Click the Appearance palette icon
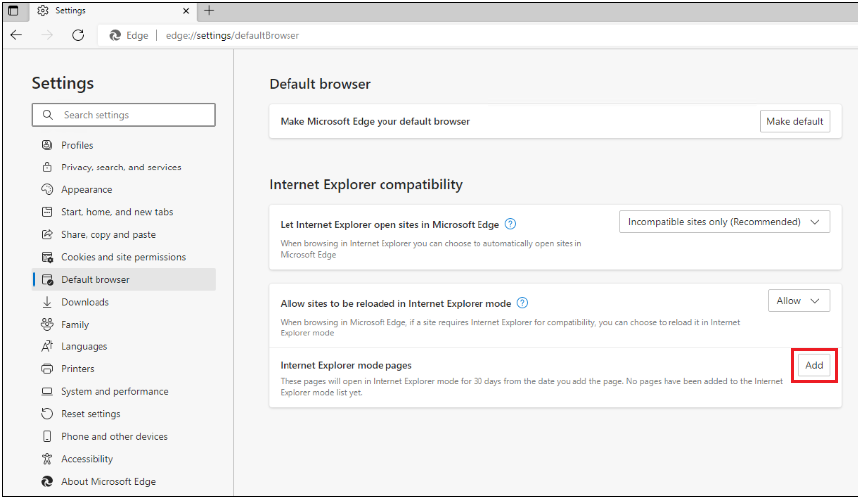This screenshot has height=497, width=858. 47,189
